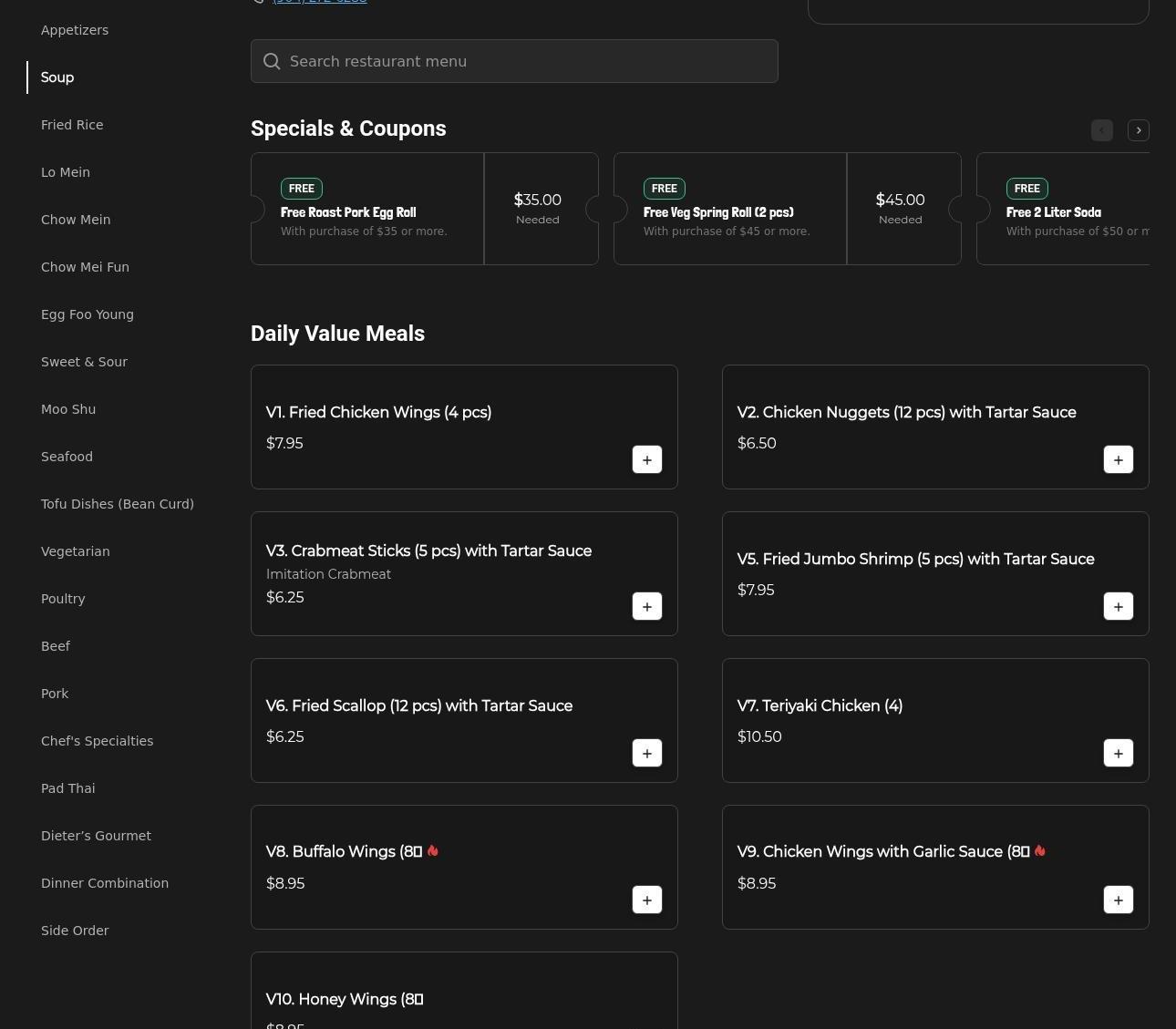Screen dimensions: 1176x1029
Task: Click the search restaurant menu field
Action: click(514, 61)
